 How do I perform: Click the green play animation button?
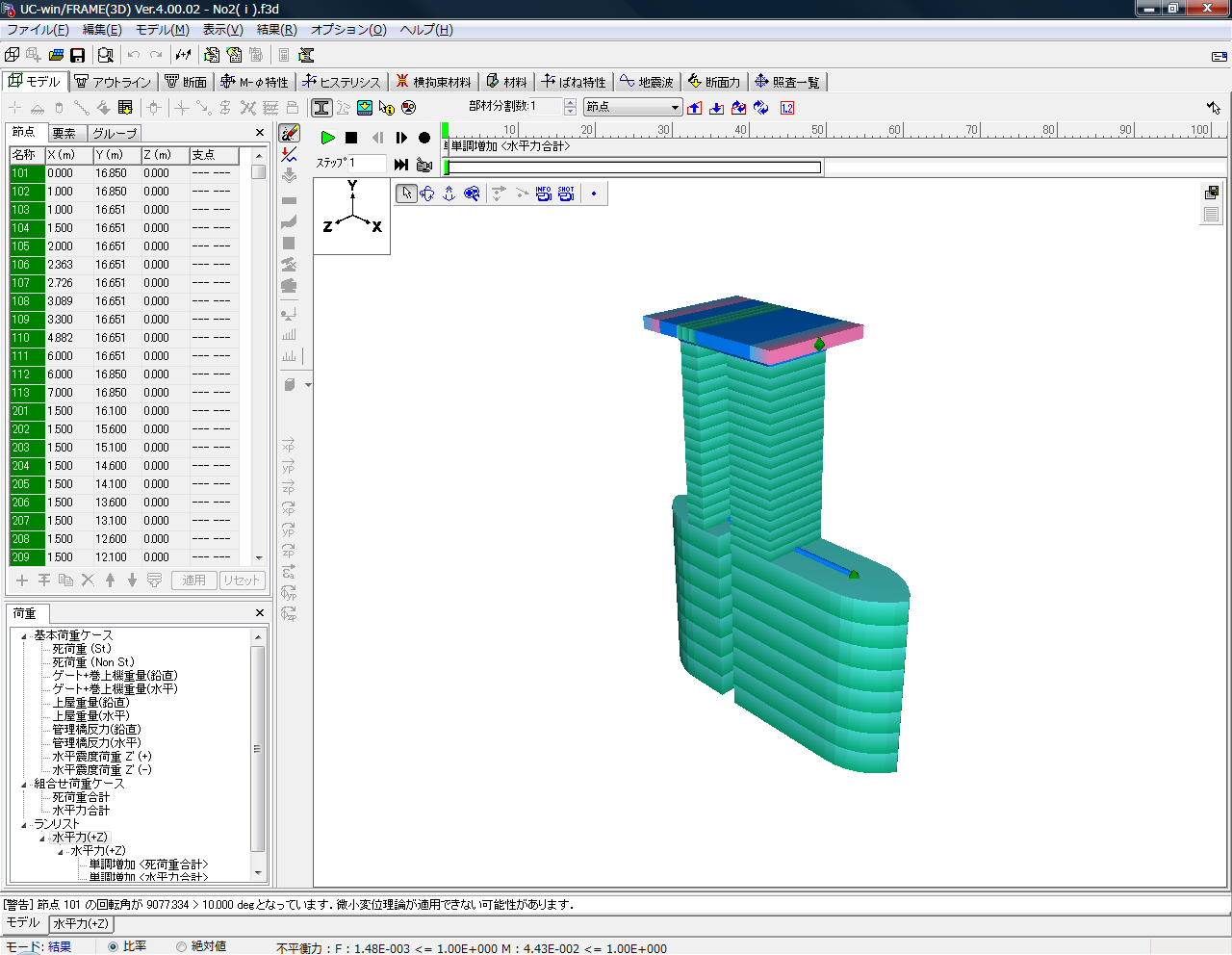pos(327,138)
